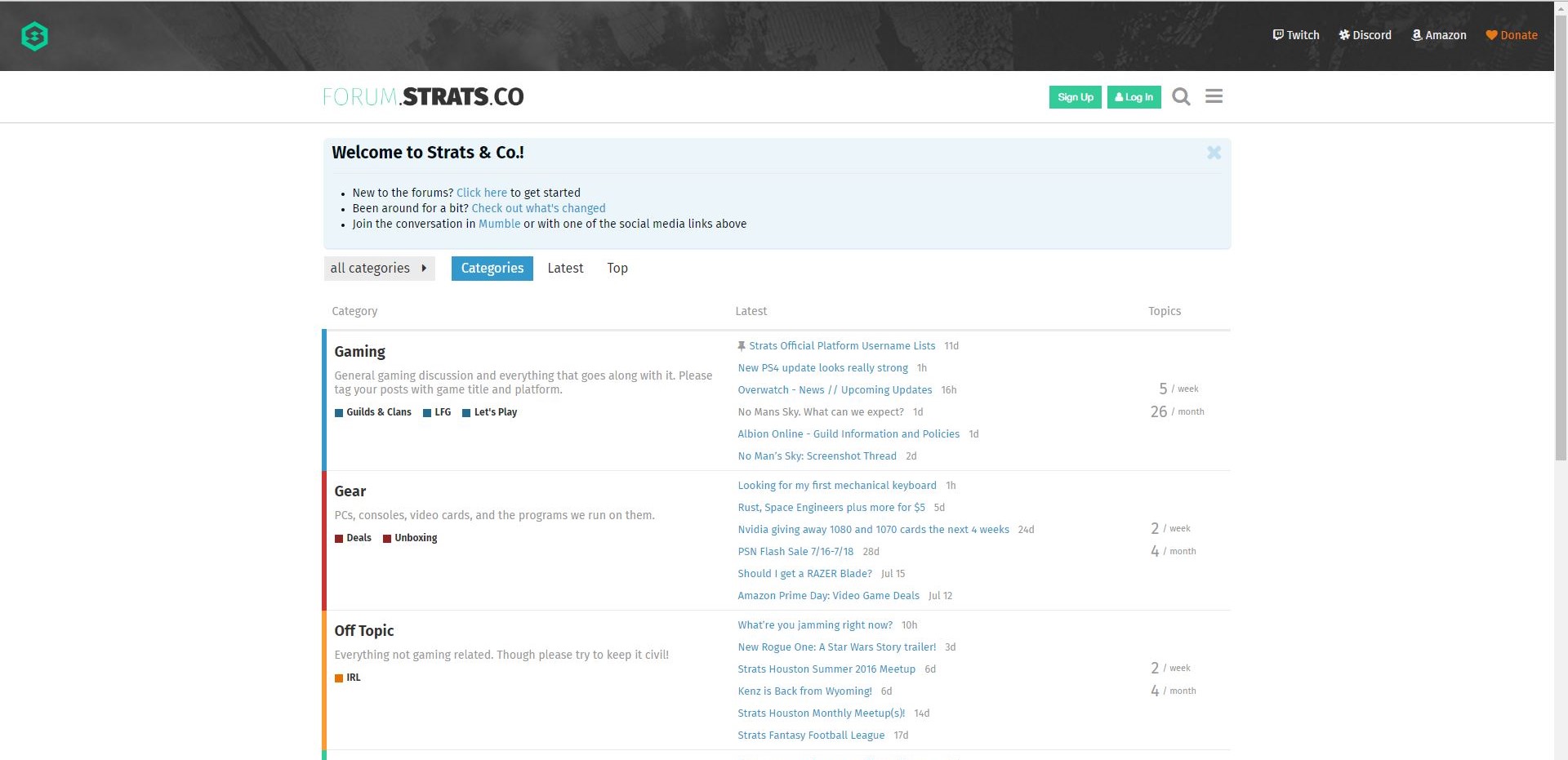Open the Amazon link in header
Image resolution: width=1568 pixels, height=760 pixels.
point(1439,35)
